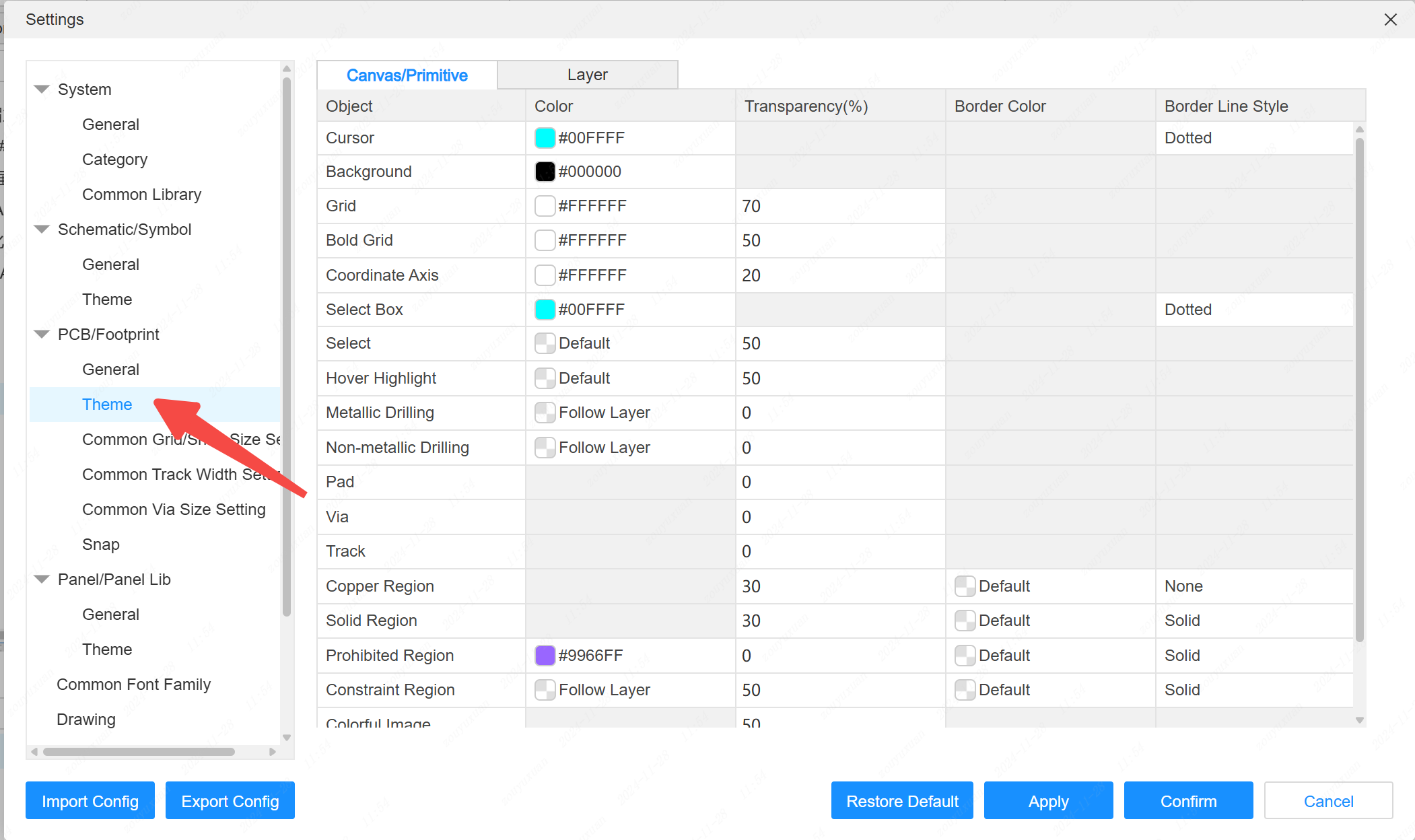Collapse the System tree section

(42, 90)
